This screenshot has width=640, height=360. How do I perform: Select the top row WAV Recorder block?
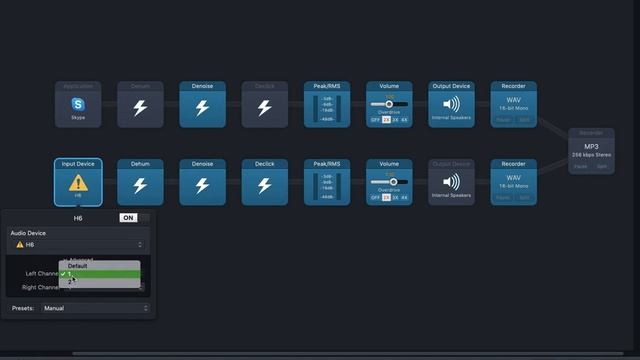pyautogui.click(x=513, y=104)
